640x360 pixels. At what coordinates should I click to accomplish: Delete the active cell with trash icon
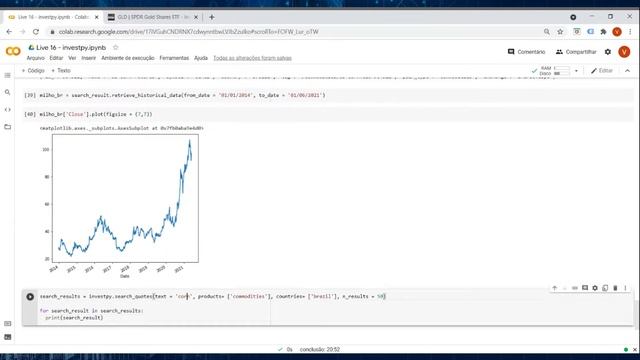pyautogui.click(x=615, y=288)
